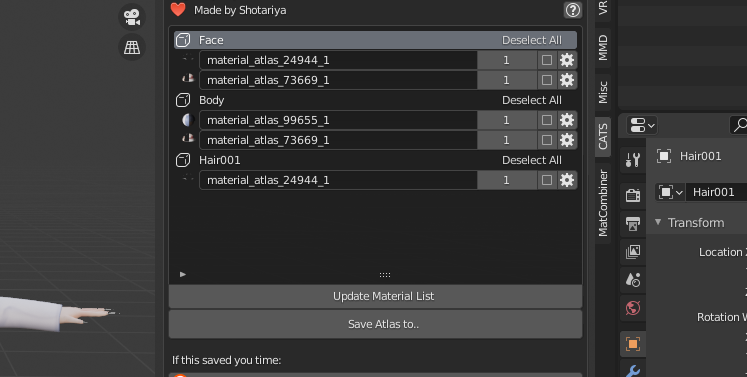Screen dimensions: 747x377
Task: Open Tool properties tab icon
Action: [x=633, y=160]
